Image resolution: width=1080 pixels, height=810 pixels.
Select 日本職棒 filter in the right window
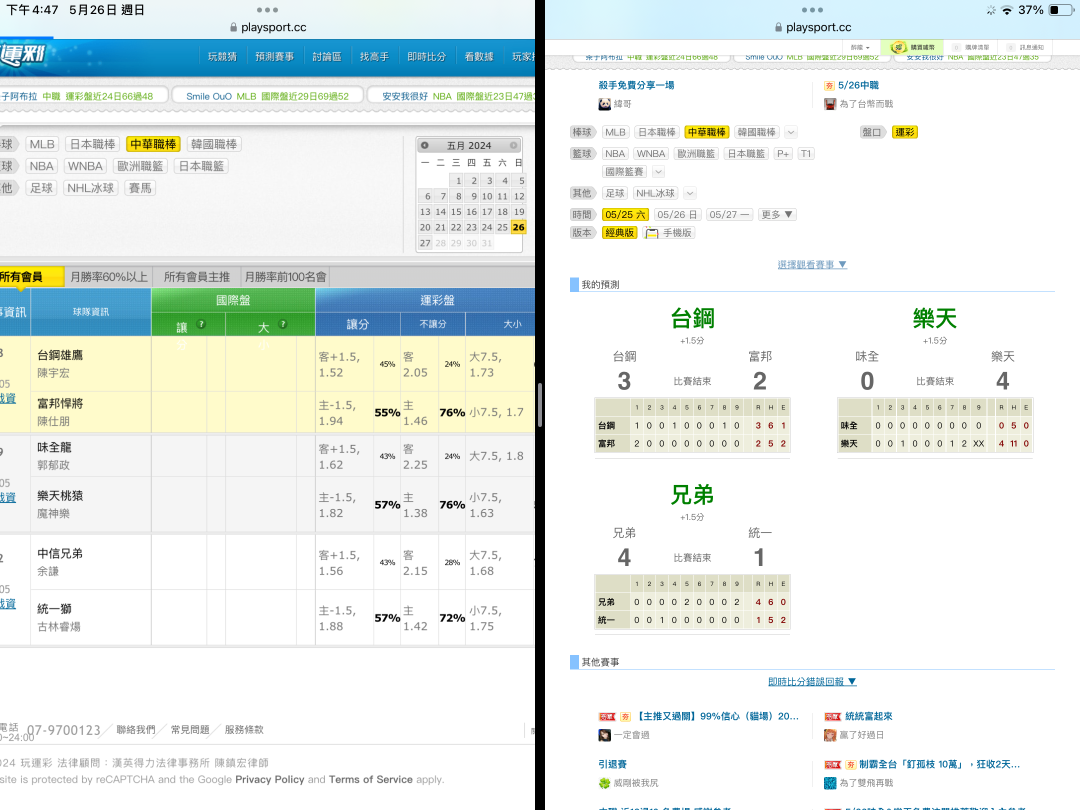656,132
